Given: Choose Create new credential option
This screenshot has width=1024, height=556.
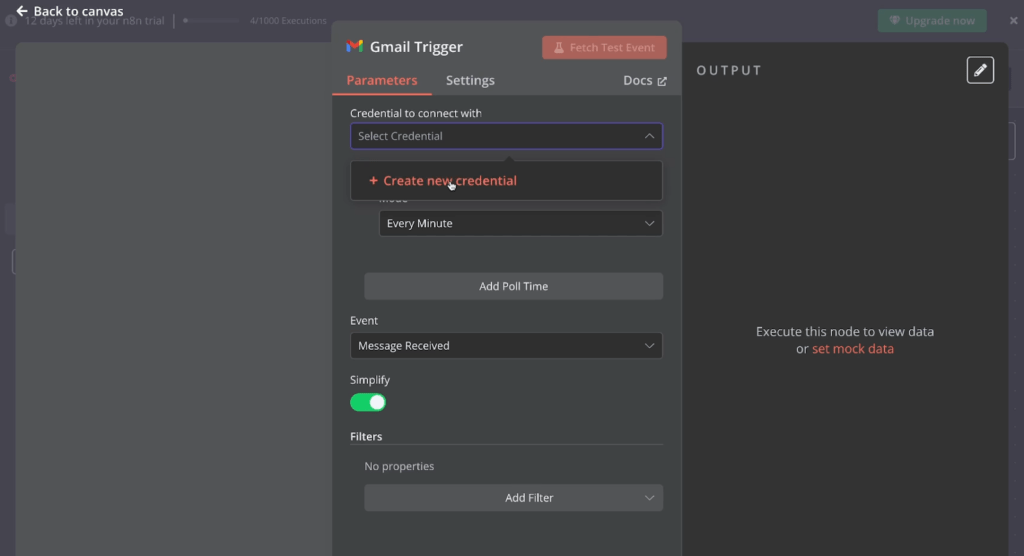Looking at the screenshot, I should [450, 181].
